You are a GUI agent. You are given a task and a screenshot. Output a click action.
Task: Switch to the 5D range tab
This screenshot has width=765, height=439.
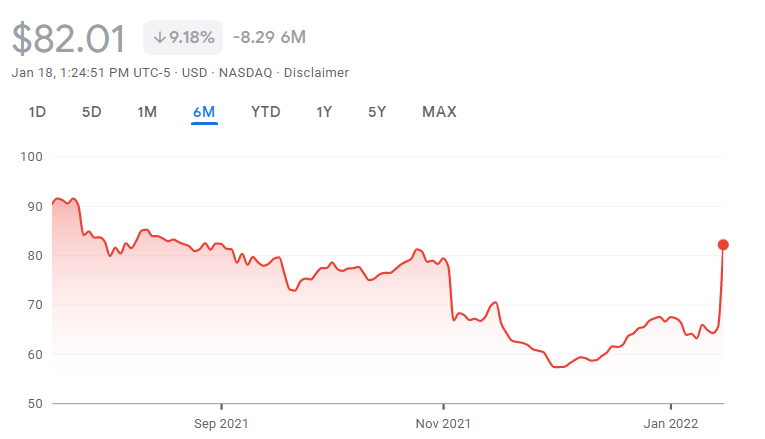91,112
